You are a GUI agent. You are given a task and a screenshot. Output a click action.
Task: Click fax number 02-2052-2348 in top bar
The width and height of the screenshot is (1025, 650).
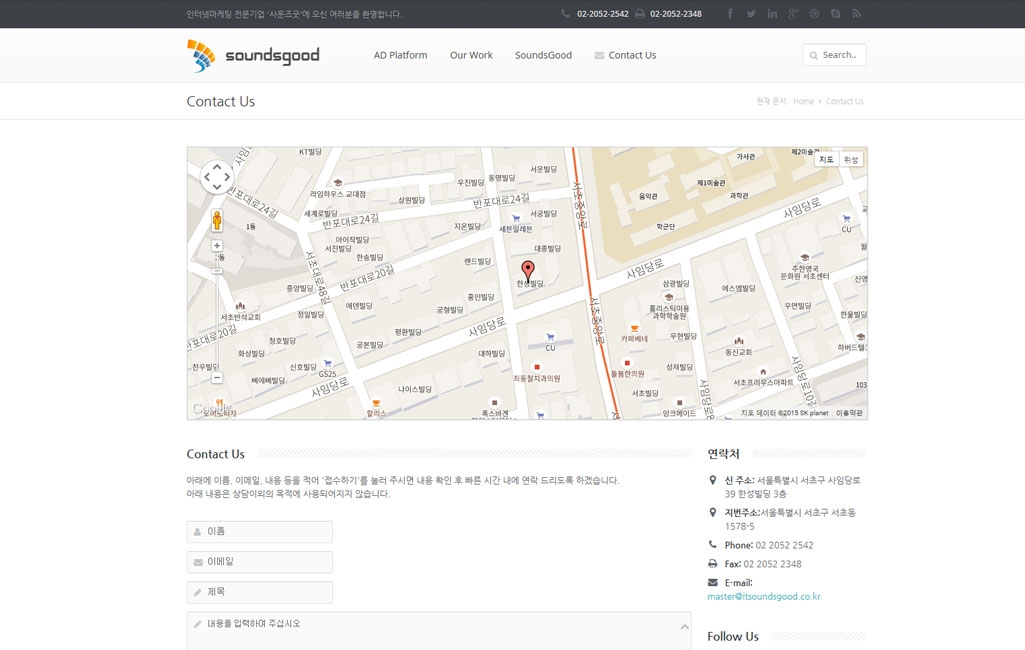tap(676, 14)
